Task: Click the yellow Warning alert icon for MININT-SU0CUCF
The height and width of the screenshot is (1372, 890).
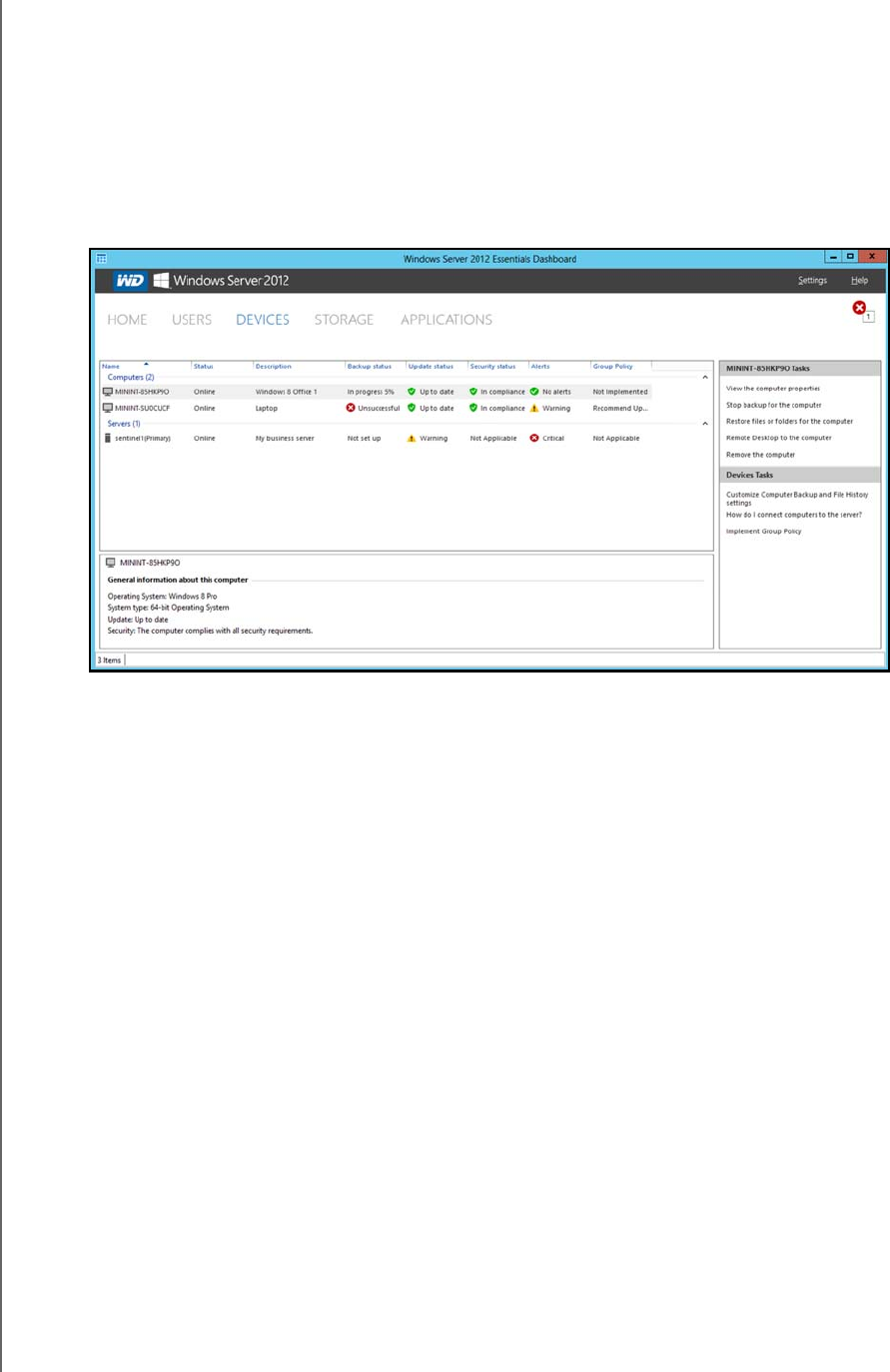Action: (534, 408)
